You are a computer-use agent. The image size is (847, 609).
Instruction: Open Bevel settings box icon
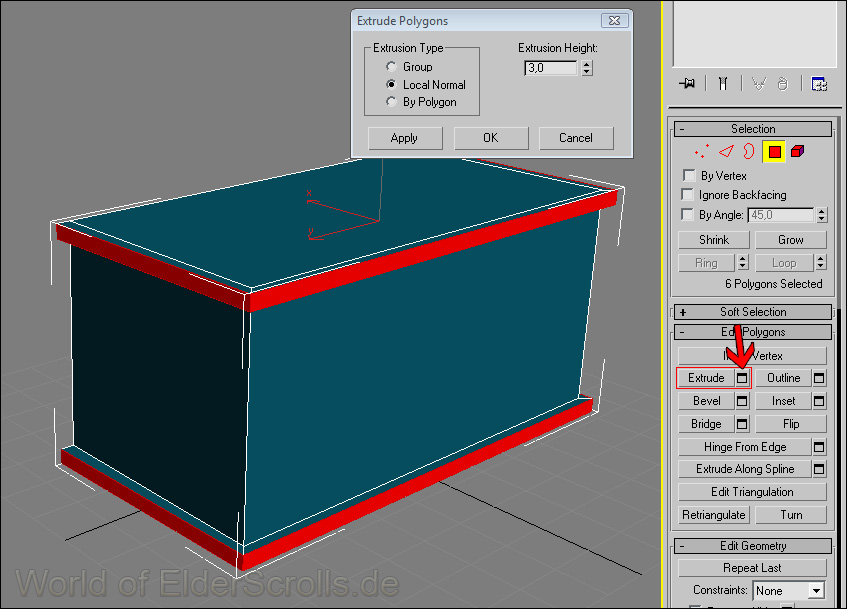tap(742, 401)
